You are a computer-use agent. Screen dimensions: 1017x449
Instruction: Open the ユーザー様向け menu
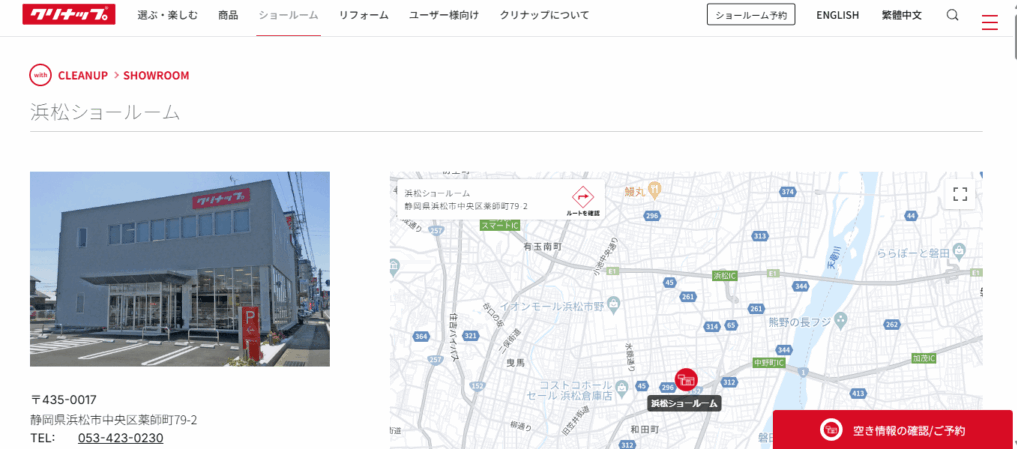click(x=444, y=15)
